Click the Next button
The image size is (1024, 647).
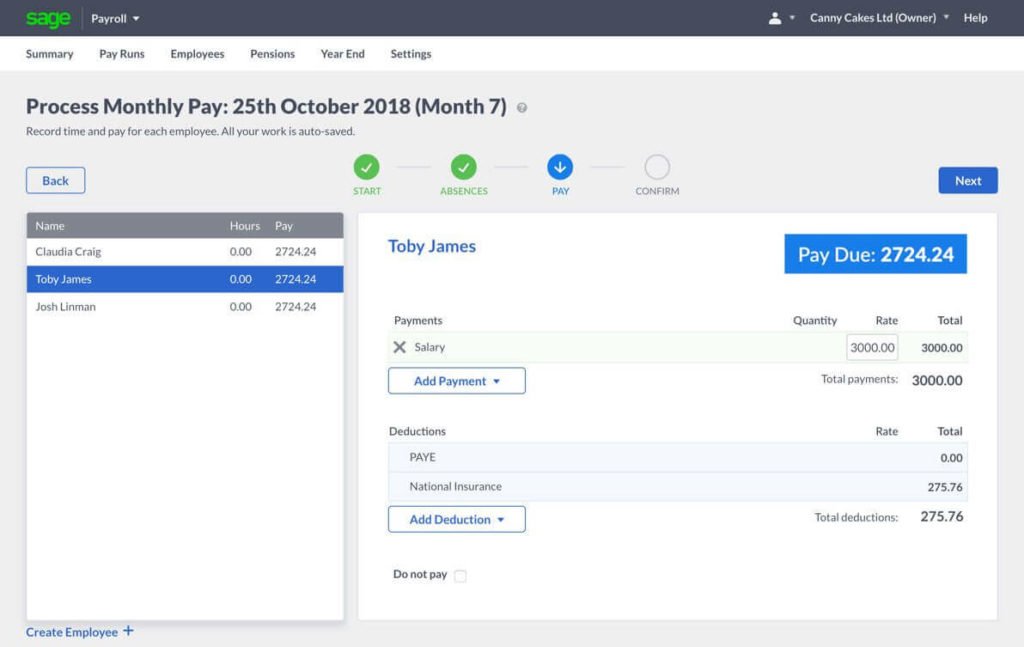(968, 180)
